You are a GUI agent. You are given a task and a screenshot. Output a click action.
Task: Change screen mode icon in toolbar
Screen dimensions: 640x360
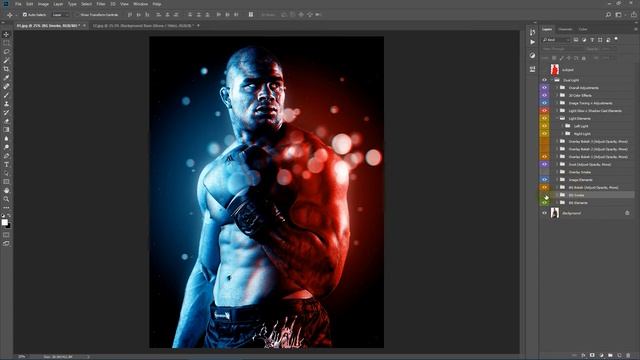(6, 243)
